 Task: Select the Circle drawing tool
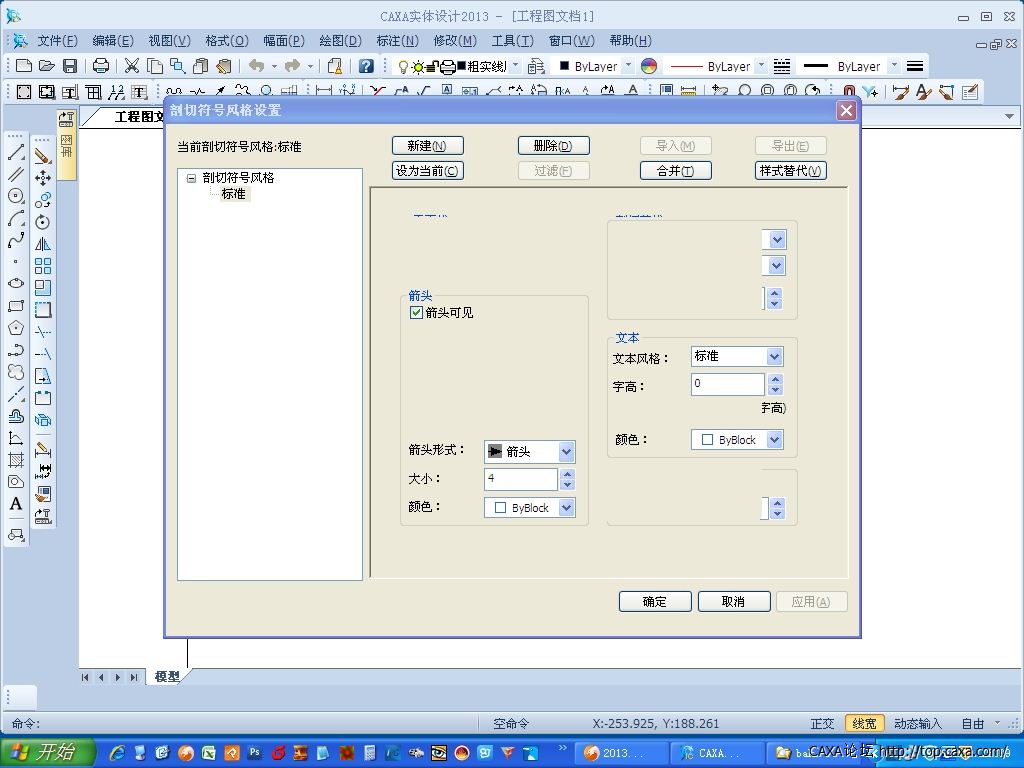(x=16, y=196)
